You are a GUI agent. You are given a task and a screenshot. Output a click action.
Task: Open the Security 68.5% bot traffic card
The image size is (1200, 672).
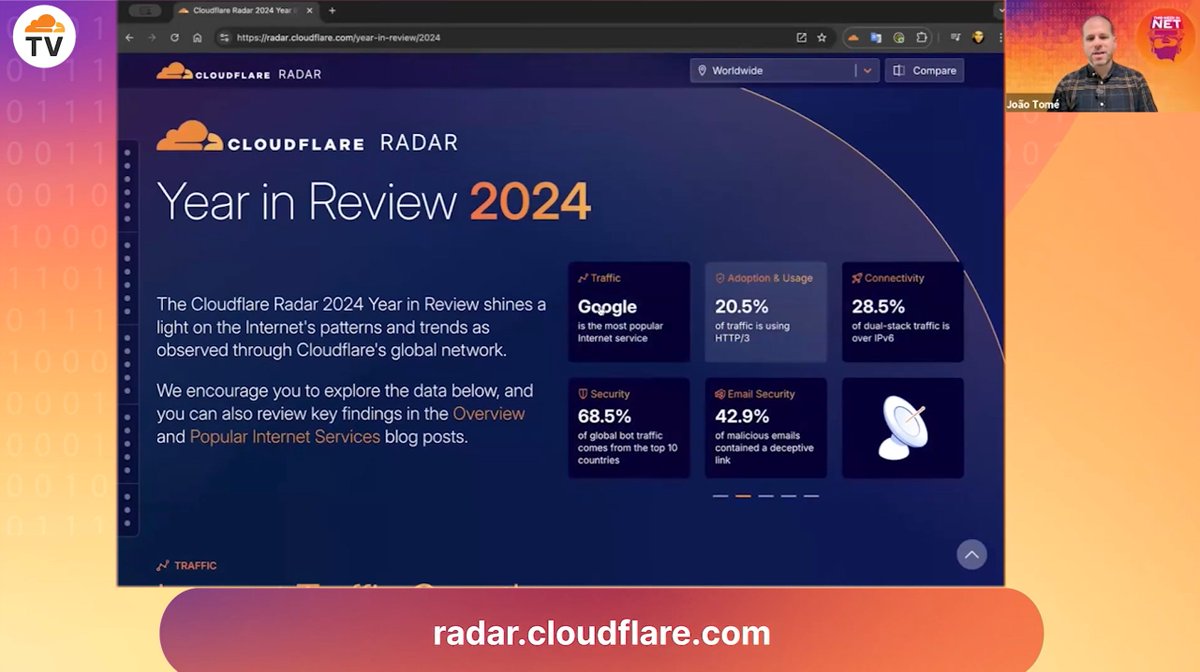629,428
